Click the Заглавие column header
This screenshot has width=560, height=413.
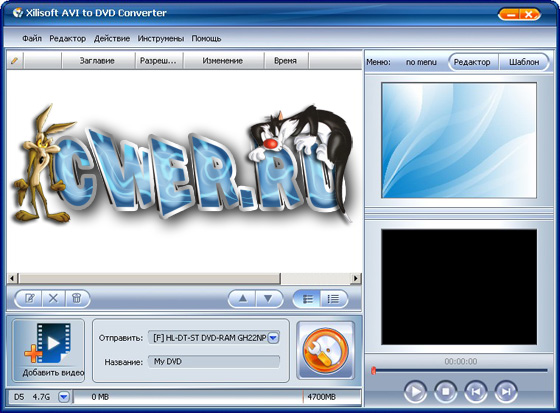(x=97, y=61)
